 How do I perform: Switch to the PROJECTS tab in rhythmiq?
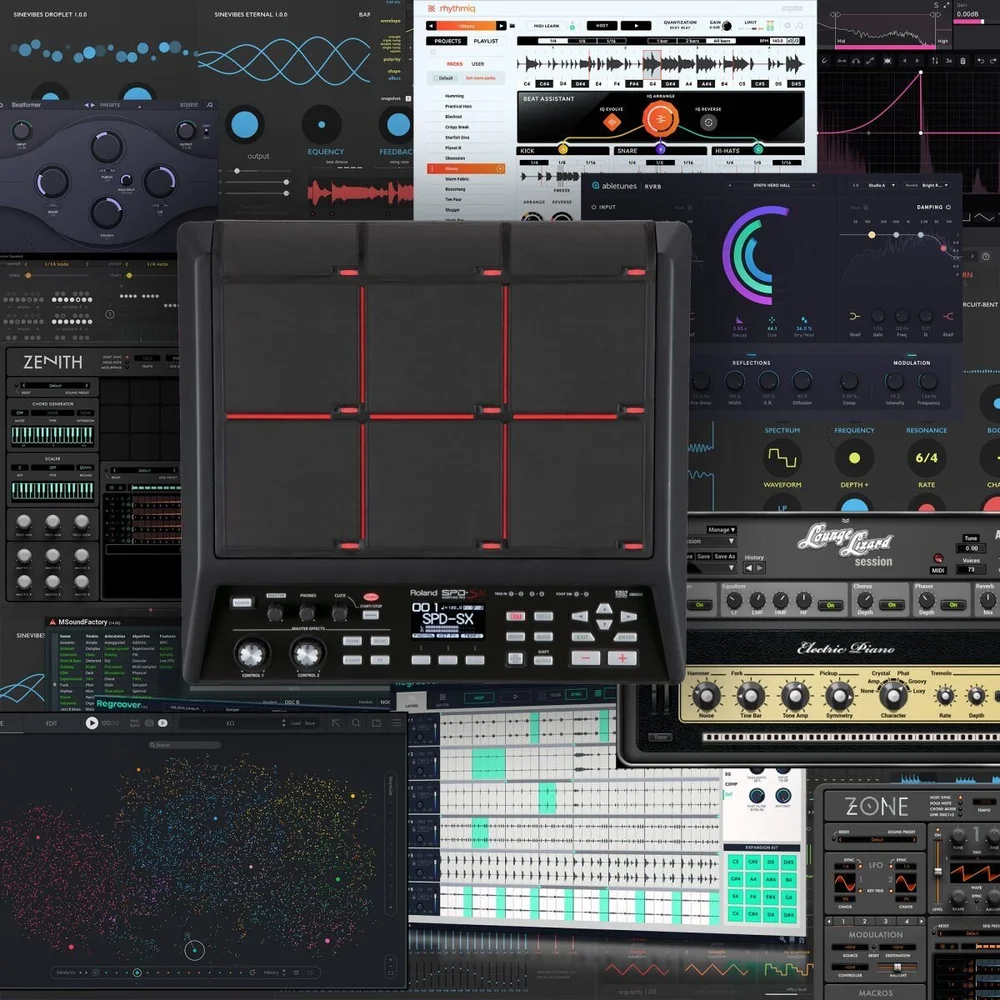[x=448, y=41]
